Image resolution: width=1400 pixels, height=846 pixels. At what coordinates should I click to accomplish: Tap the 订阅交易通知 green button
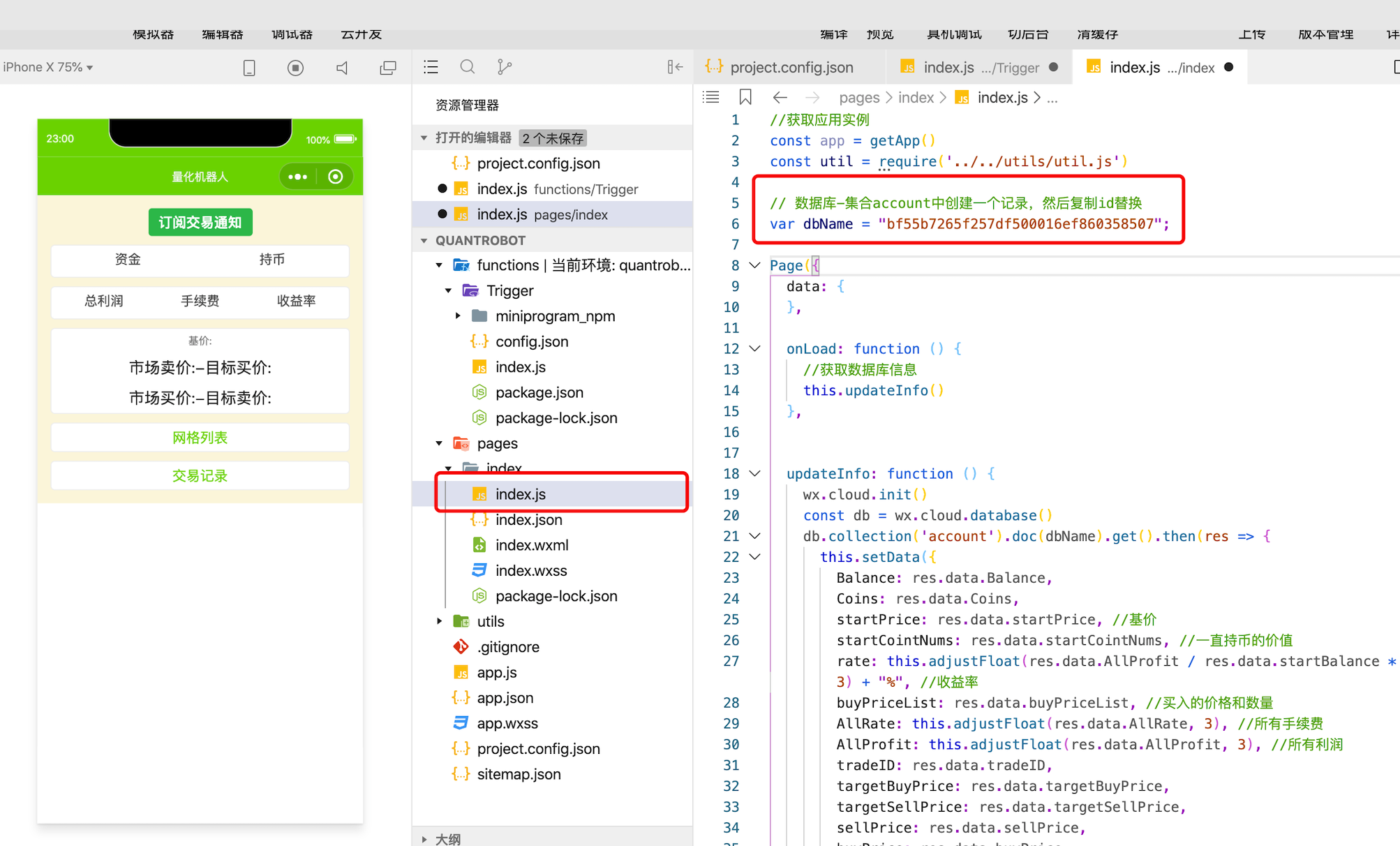tap(200, 222)
